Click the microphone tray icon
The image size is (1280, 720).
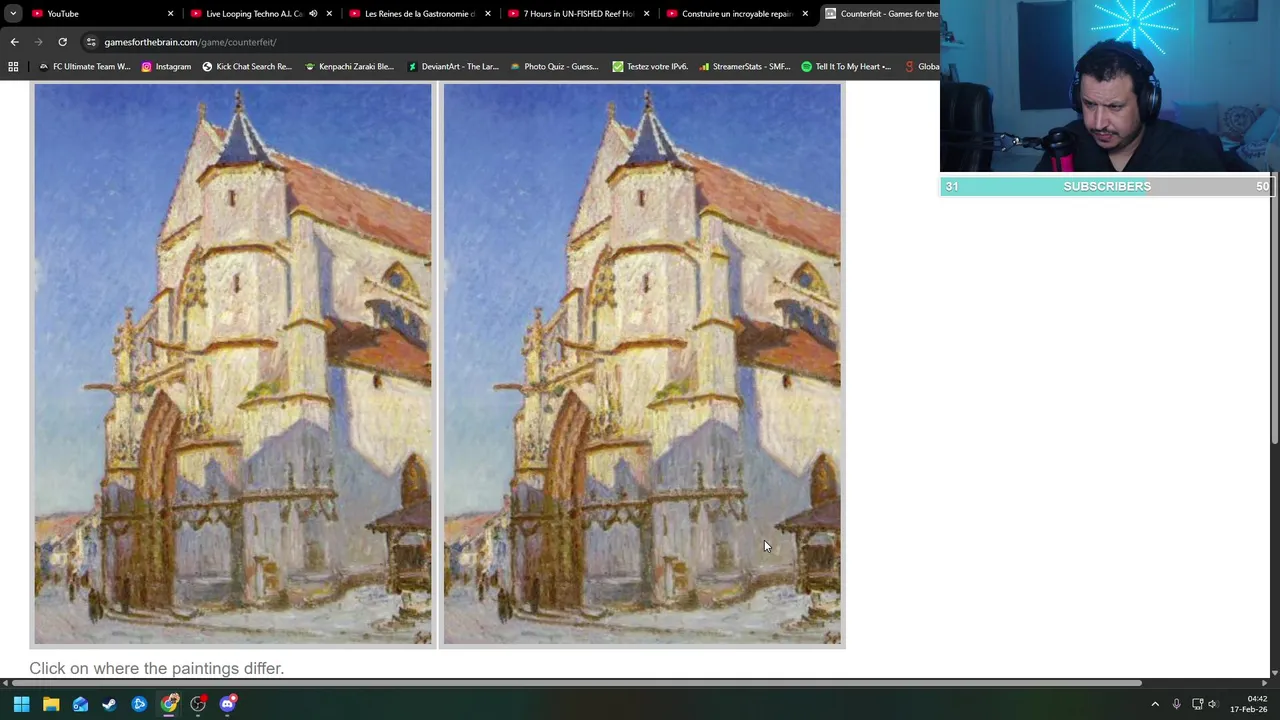(1176, 704)
